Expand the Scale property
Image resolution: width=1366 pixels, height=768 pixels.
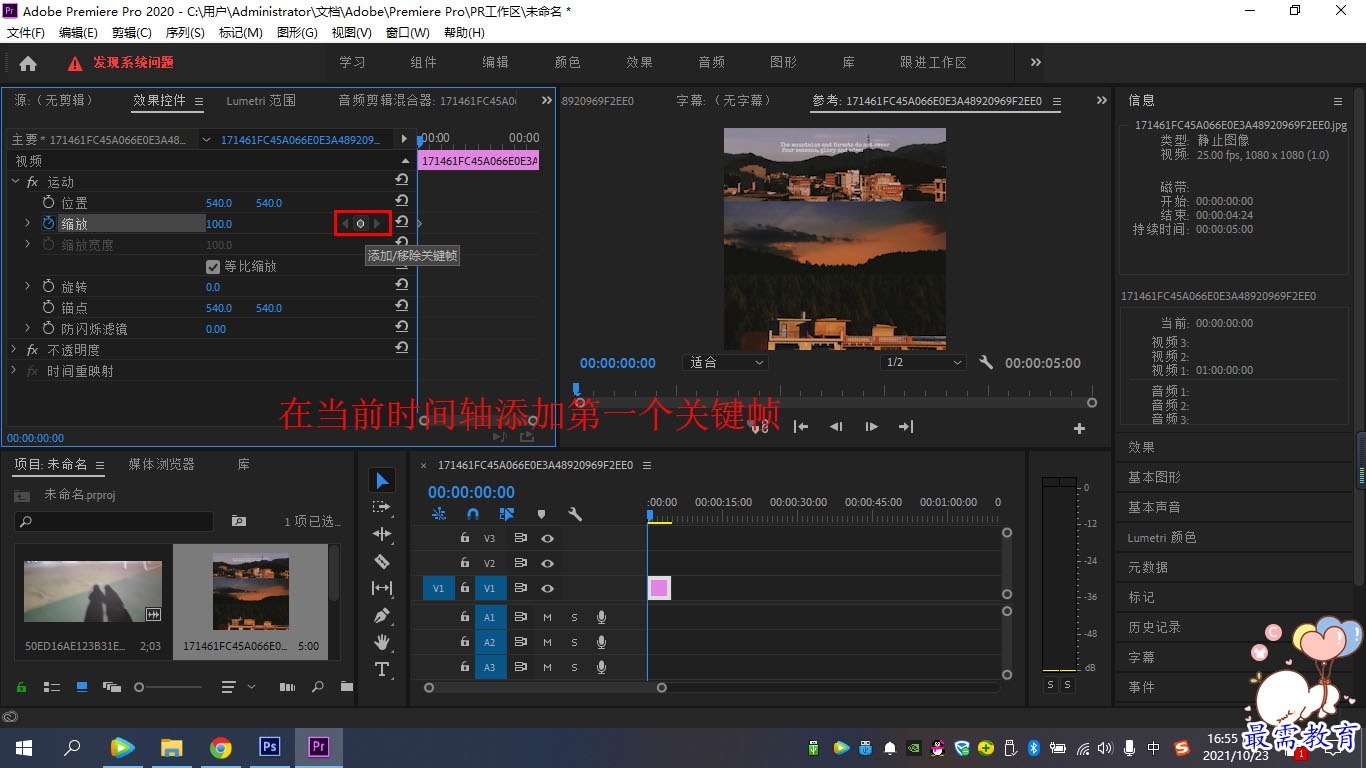(27, 223)
